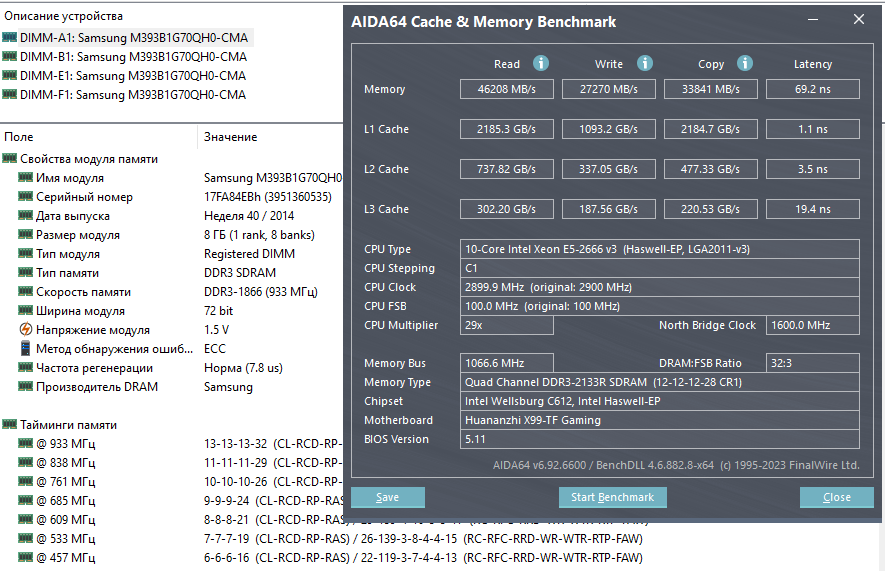Viewport: 885px width, 571px height.
Task: Click icon beside Тип памяти
Action: tap(25, 273)
